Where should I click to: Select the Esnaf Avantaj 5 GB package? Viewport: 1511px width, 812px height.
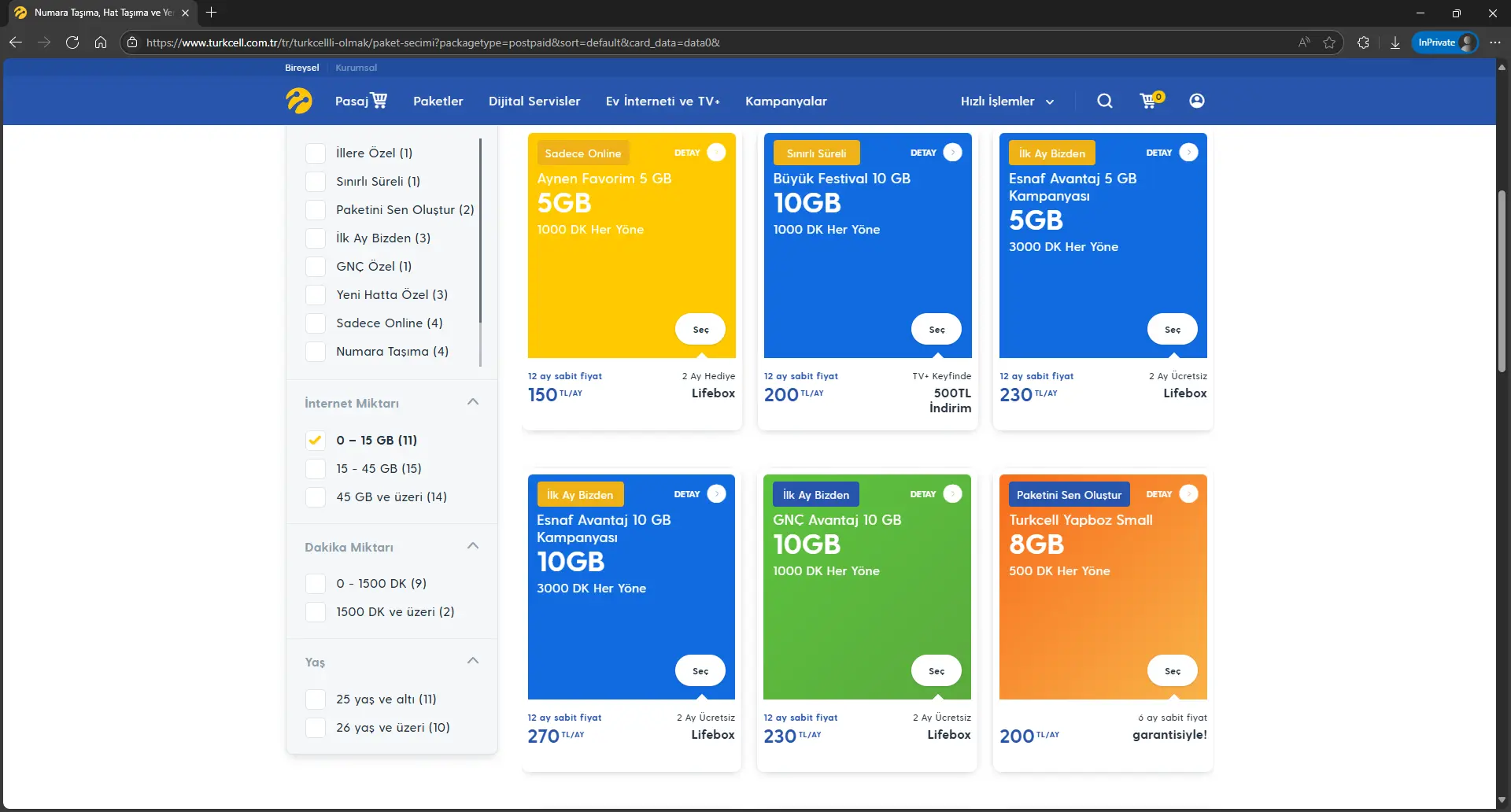(x=1173, y=330)
